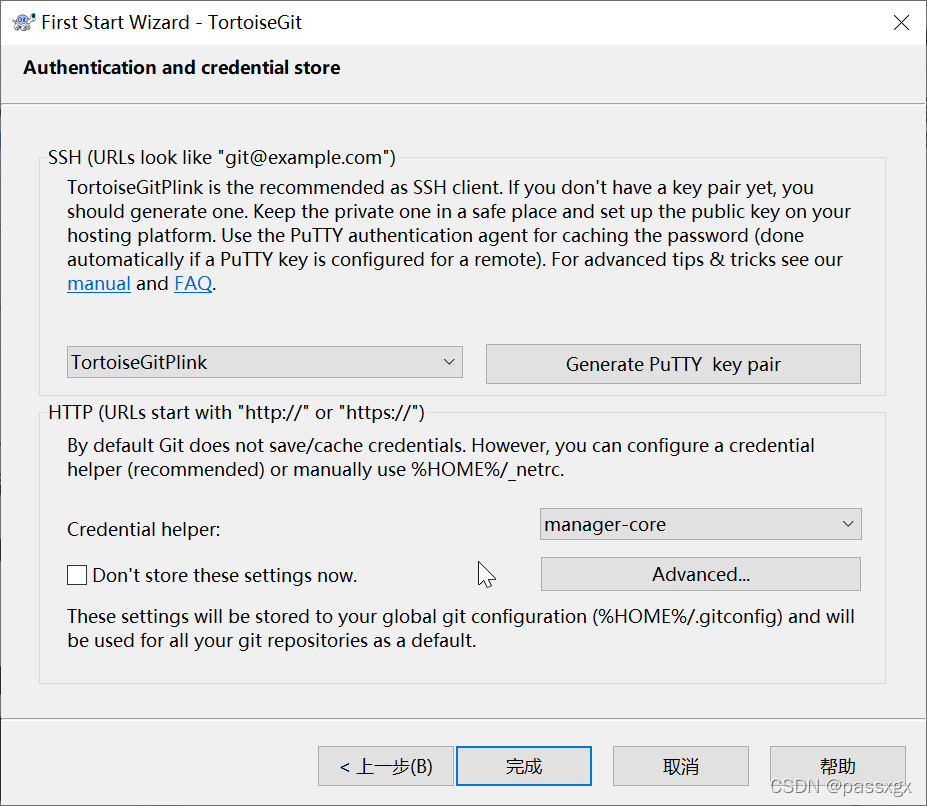The height and width of the screenshot is (806, 927).
Task: Open the TortoiseGitPlink SSH client dropdown
Action: click(x=265, y=362)
